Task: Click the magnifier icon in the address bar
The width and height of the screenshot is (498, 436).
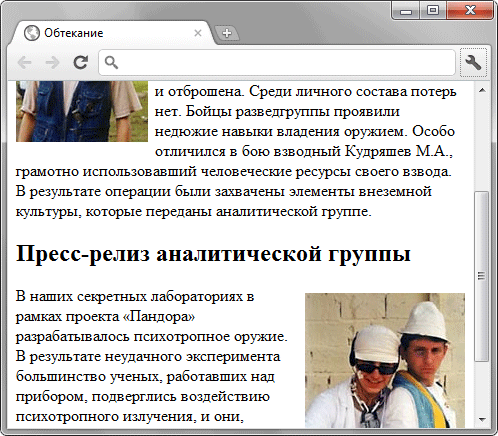Action: point(111,62)
